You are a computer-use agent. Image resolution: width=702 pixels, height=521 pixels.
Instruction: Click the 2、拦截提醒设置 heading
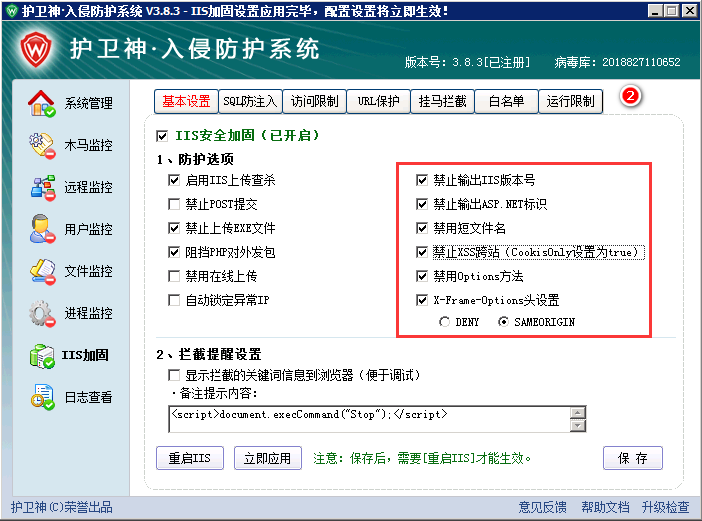pyautogui.click(x=209, y=354)
